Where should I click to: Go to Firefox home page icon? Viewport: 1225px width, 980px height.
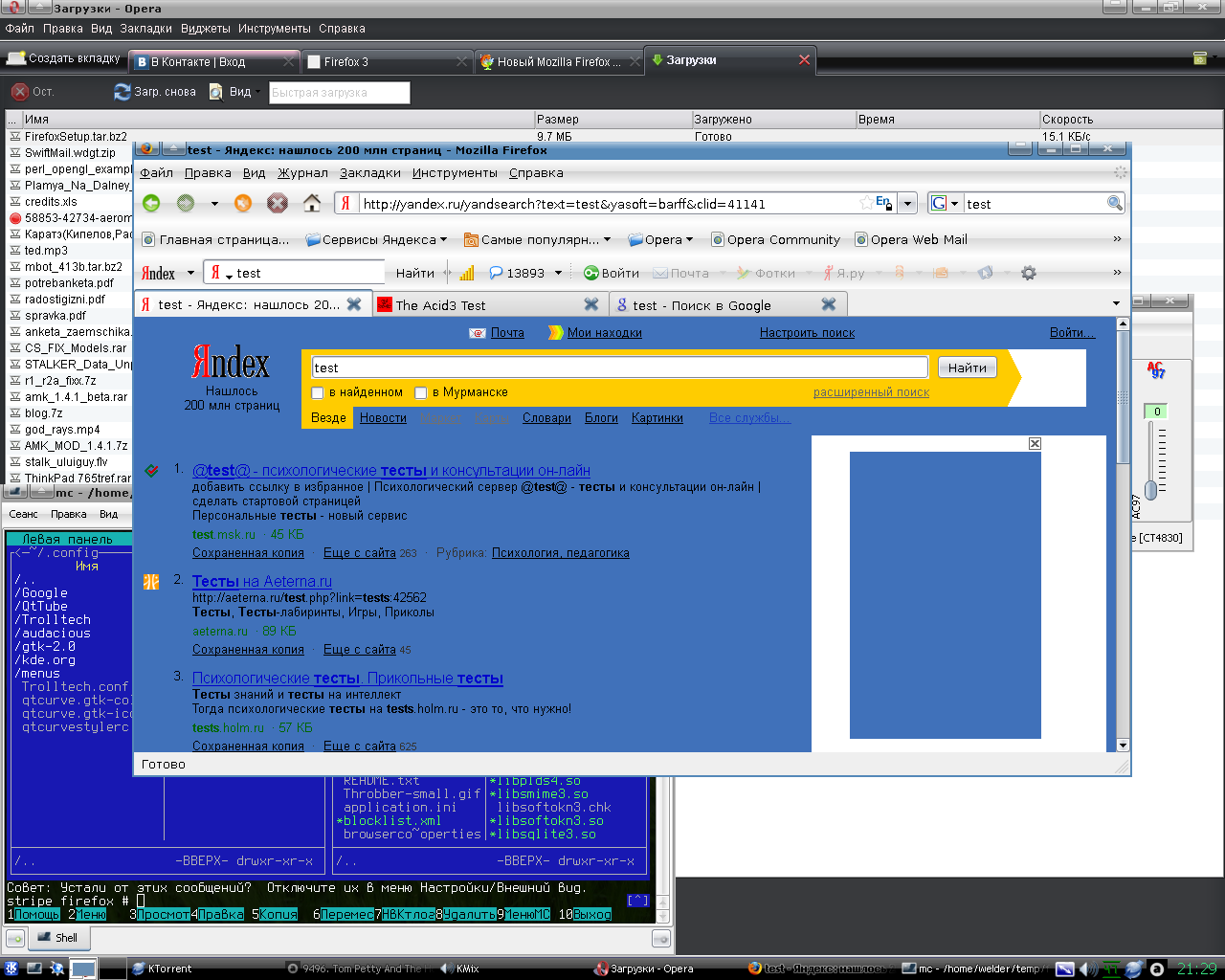point(312,203)
